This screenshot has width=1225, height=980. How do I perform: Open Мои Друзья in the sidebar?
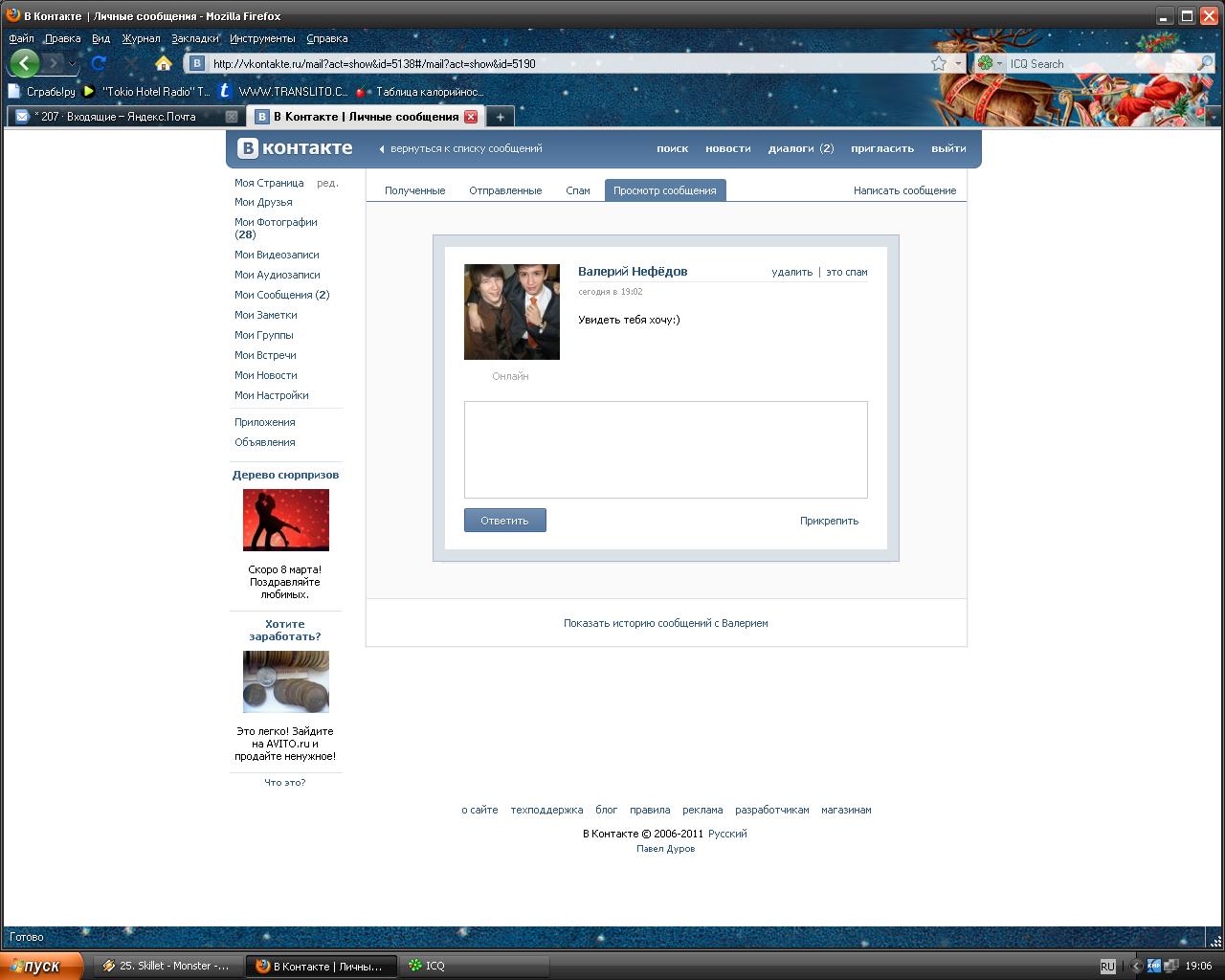click(263, 202)
